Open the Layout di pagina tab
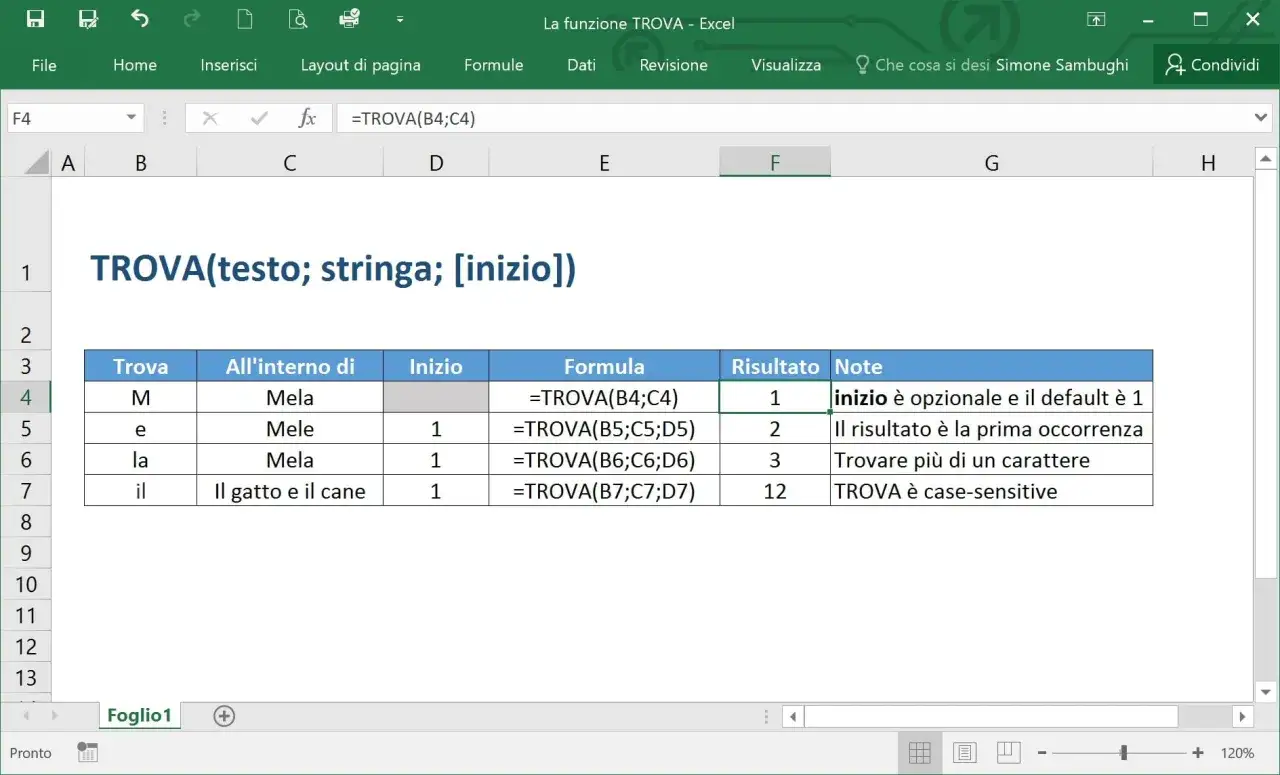Viewport: 1280px width, 775px height. 360,65
